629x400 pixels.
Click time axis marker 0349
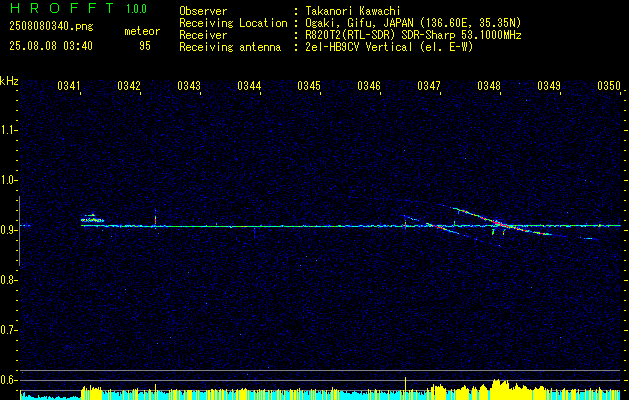pyautogui.click(x=549, y=85)
